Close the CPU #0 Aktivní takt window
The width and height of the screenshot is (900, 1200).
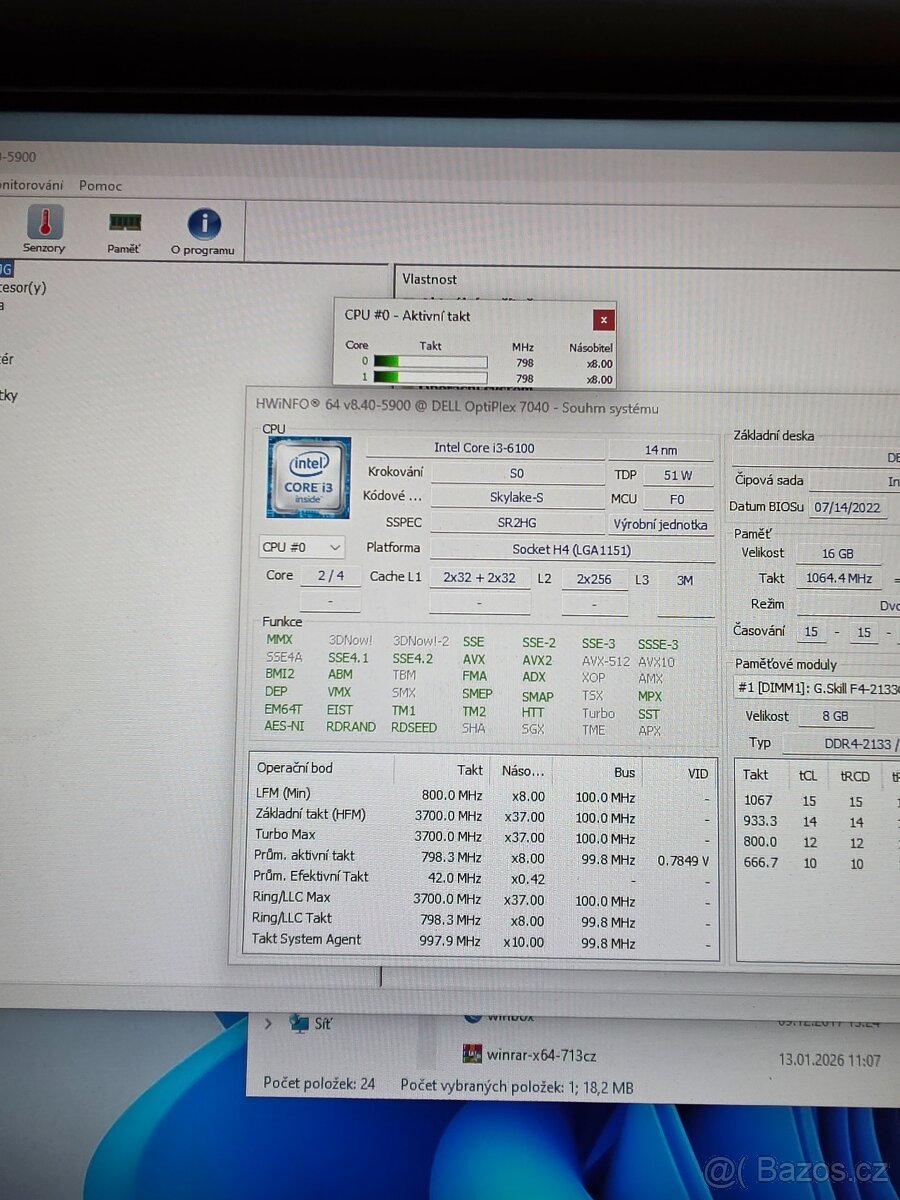[603, 320]
